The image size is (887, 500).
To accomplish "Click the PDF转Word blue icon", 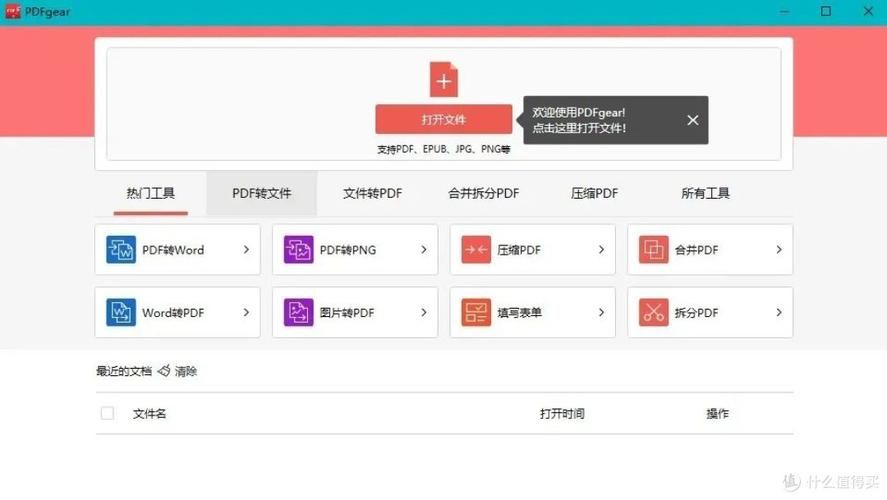I will tap(120, 249).
